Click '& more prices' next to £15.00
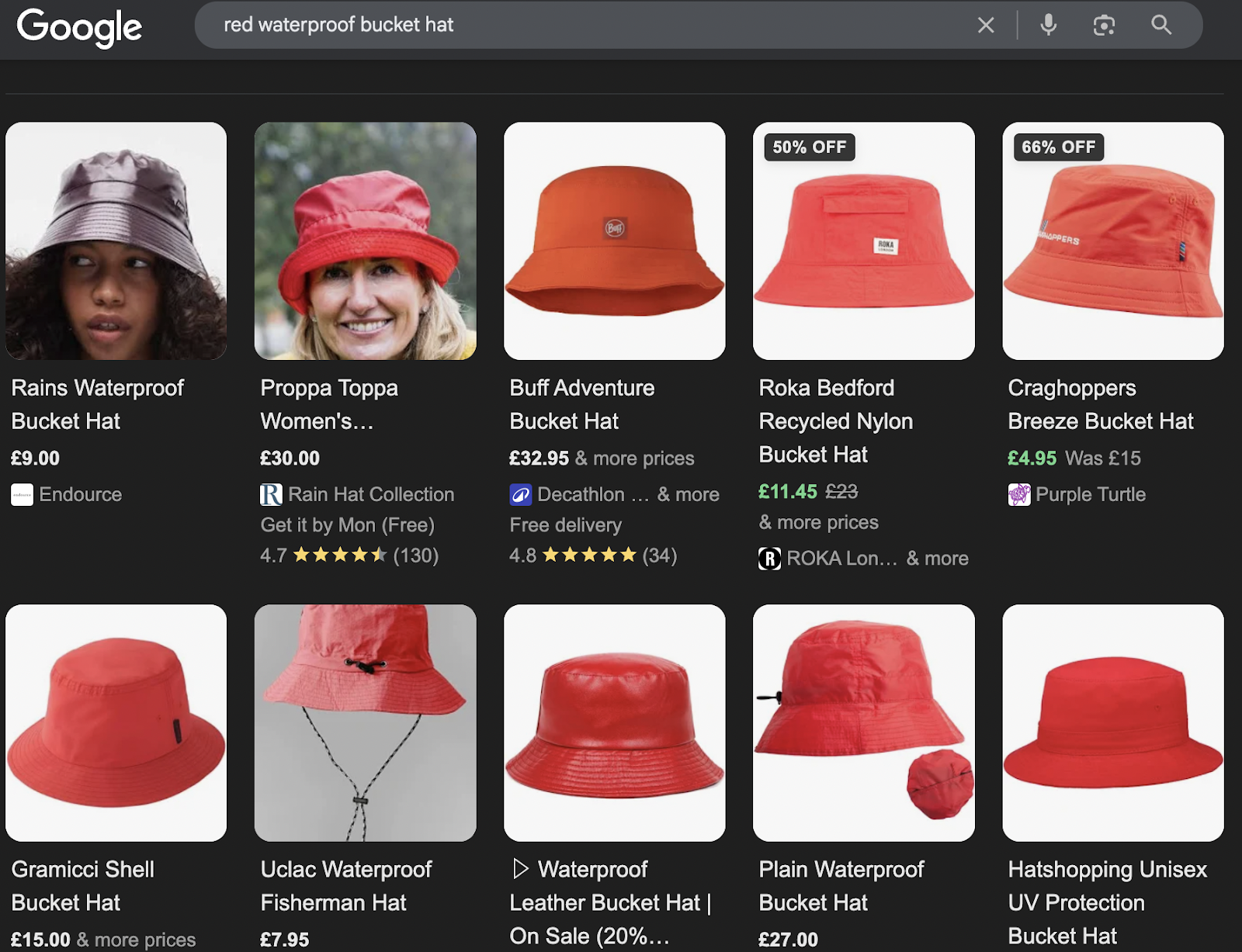Image resolution: width=1242 pixels, height=952 pixels. tap(137, 940)
